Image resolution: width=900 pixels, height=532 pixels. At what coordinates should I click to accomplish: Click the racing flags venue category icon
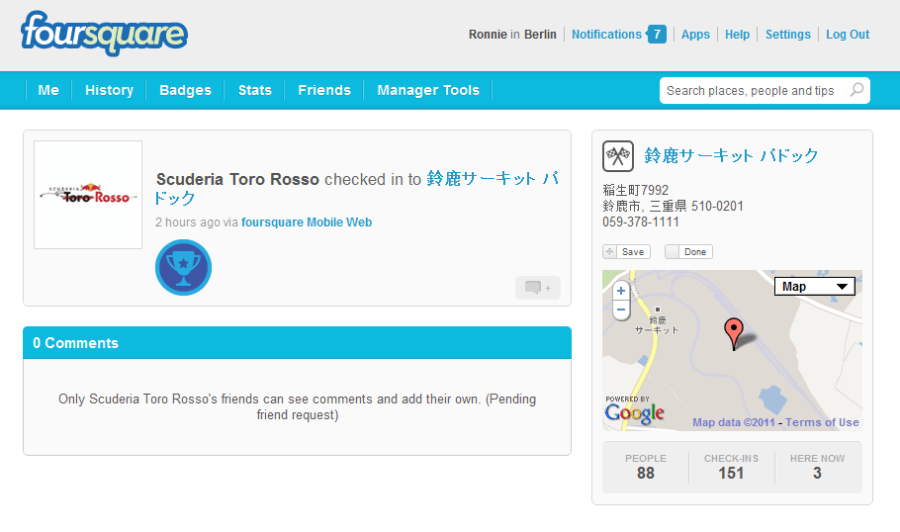point(618,156)
